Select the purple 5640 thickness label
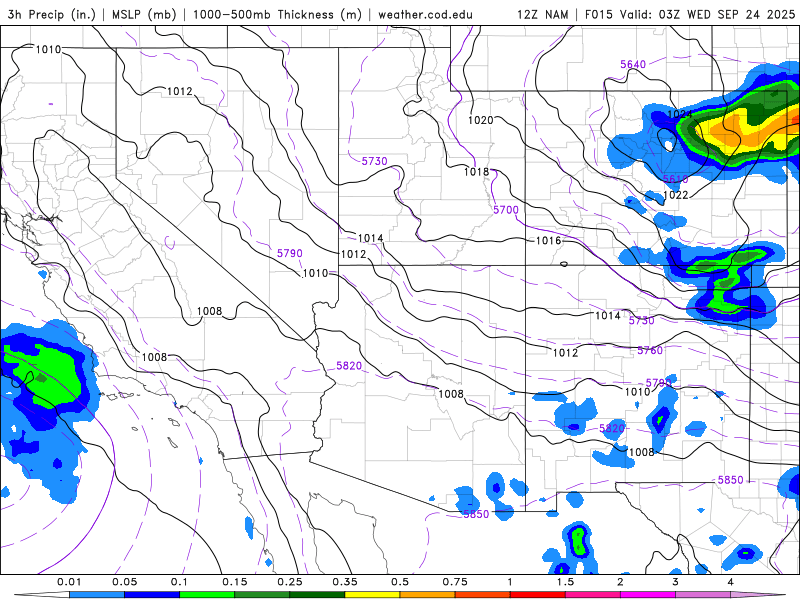The height and width of the screenshot is (600, 800). (x=633, y=64)
